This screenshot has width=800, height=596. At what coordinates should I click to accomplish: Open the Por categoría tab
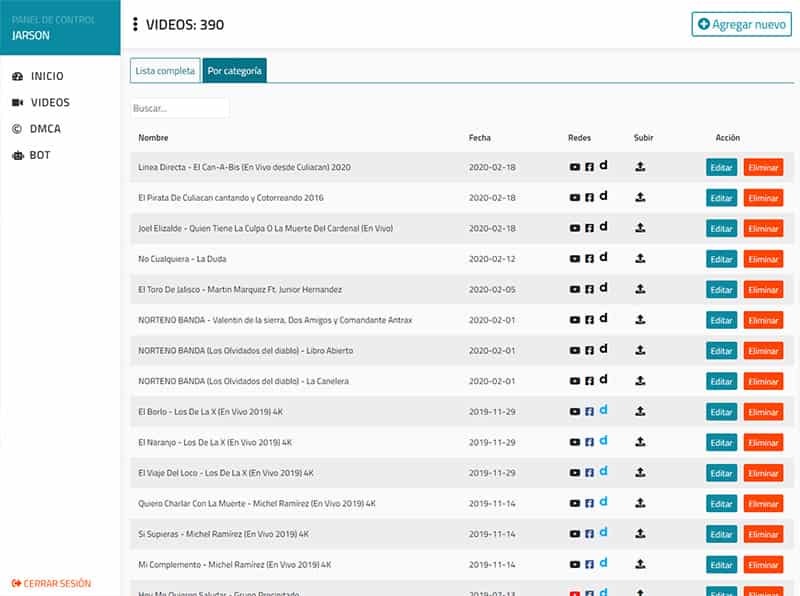pos(234,71)
